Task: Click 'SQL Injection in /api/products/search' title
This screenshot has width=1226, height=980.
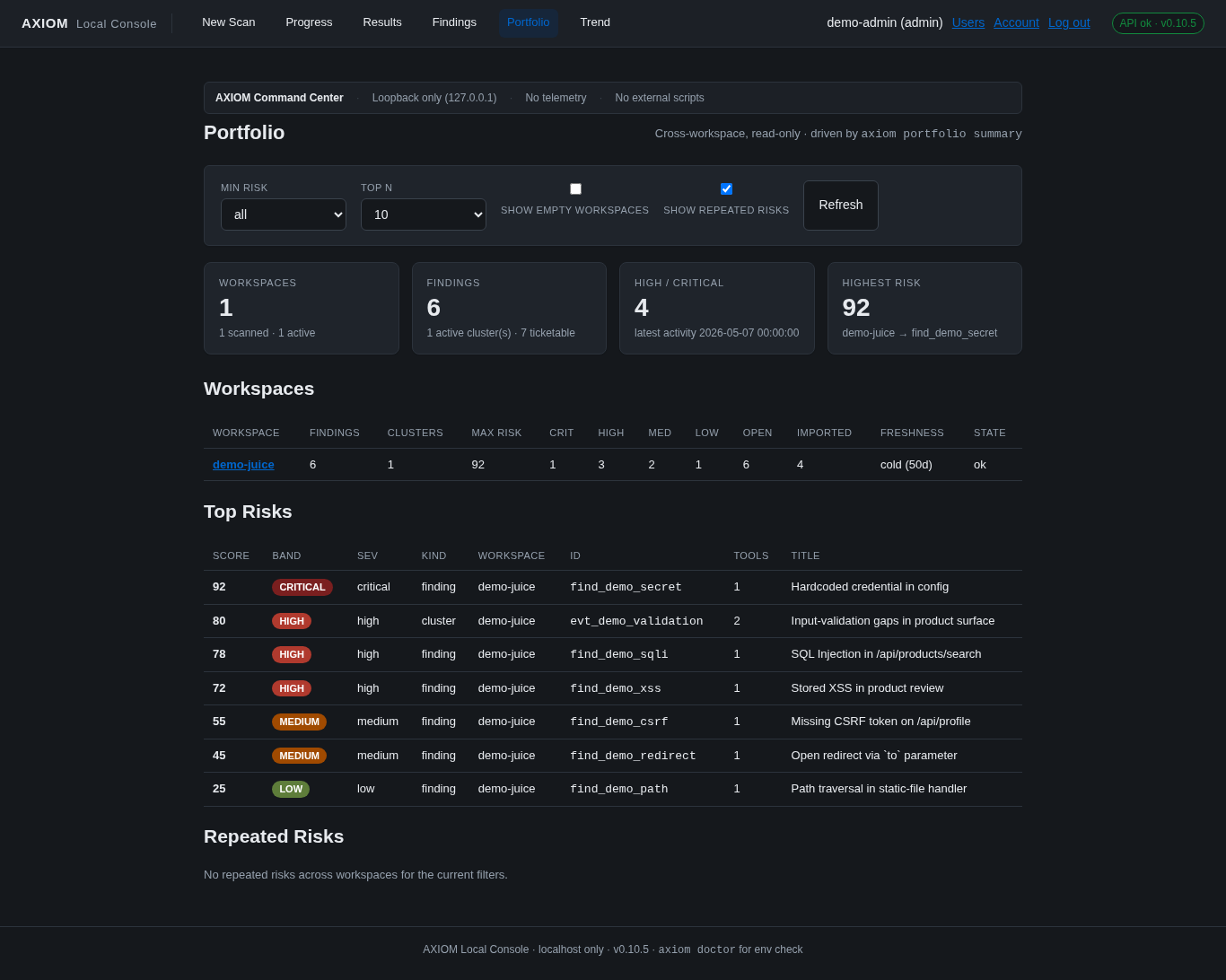Action: click(886, 654)
